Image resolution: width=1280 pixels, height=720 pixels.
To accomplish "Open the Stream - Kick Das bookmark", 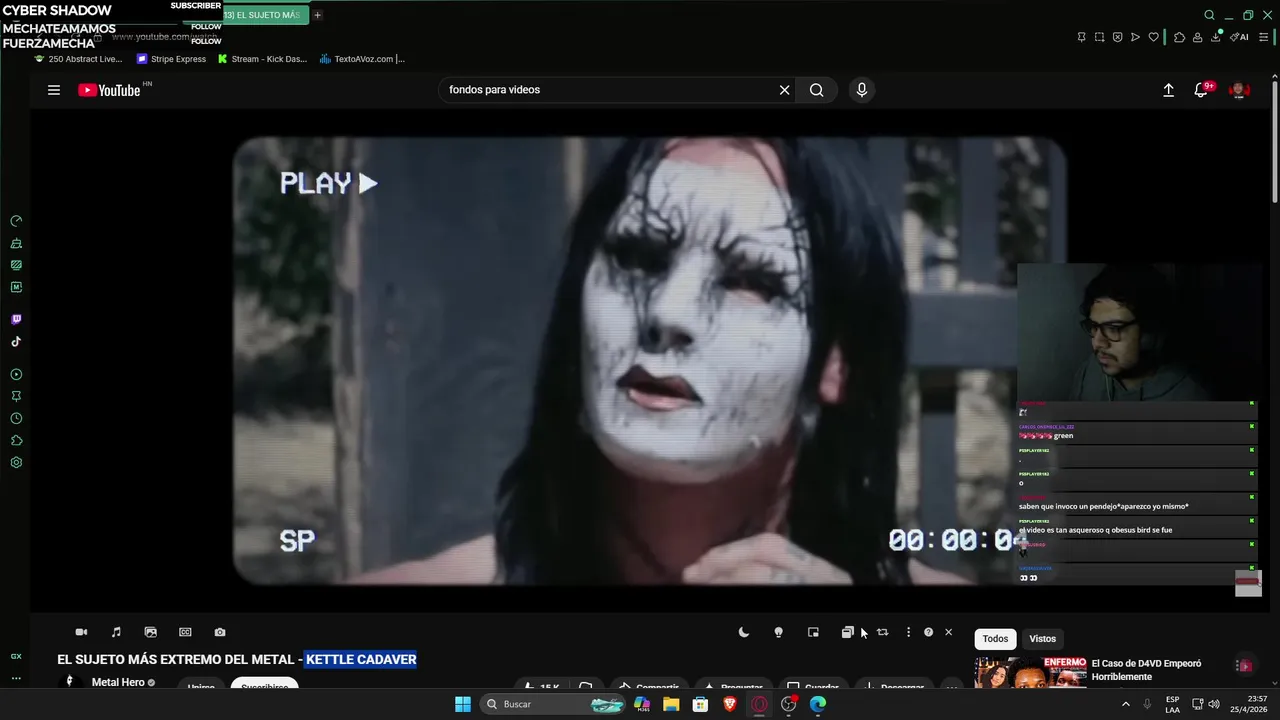I will (263, 59).
